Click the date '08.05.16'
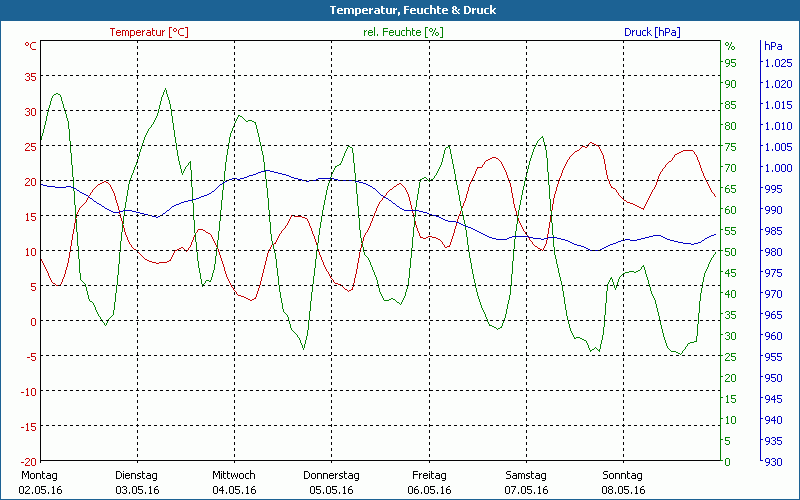The height and width of the screenshot is (500, 800). 623,490
